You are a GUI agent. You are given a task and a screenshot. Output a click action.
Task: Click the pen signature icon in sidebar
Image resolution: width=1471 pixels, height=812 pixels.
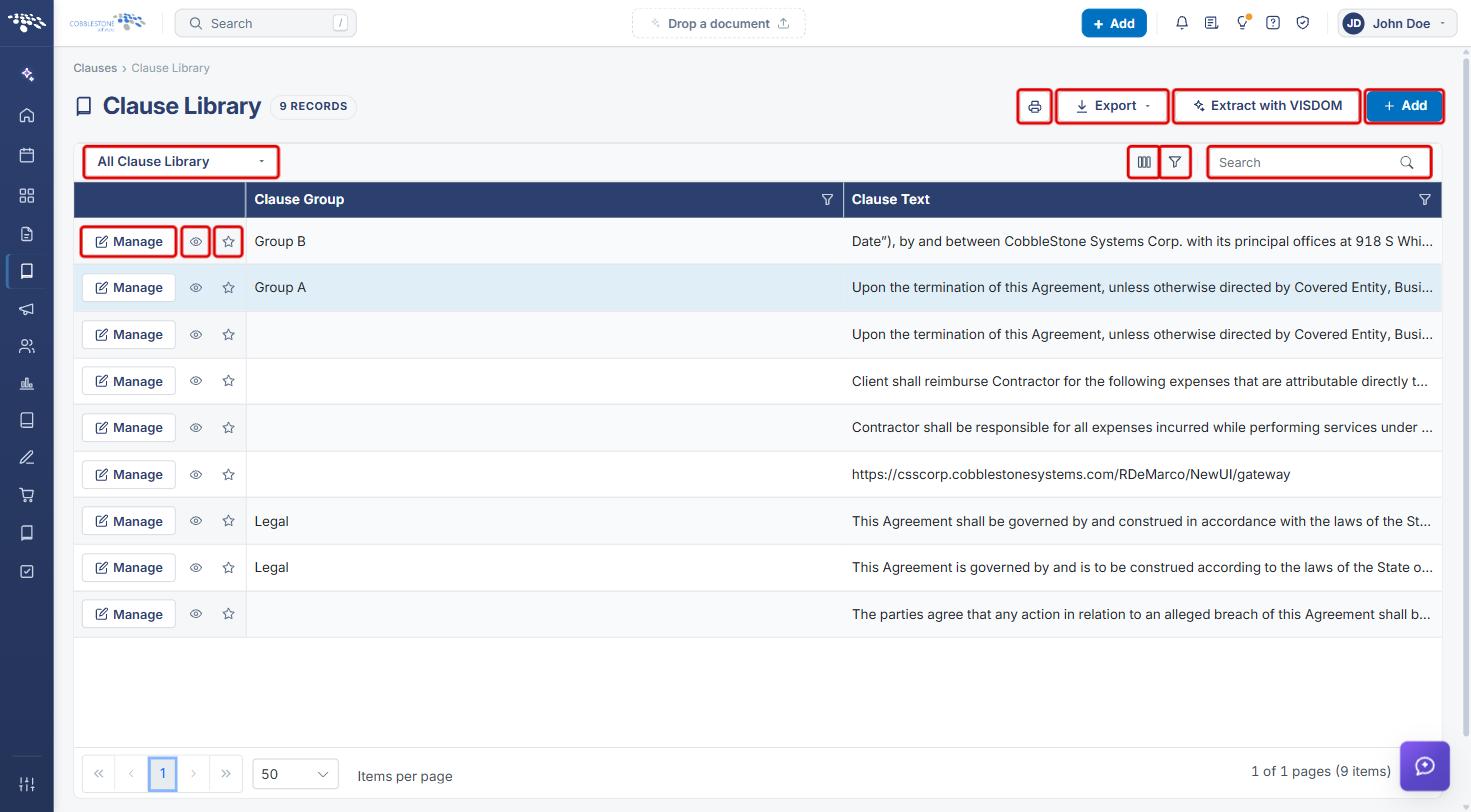(x=27, y=458)
